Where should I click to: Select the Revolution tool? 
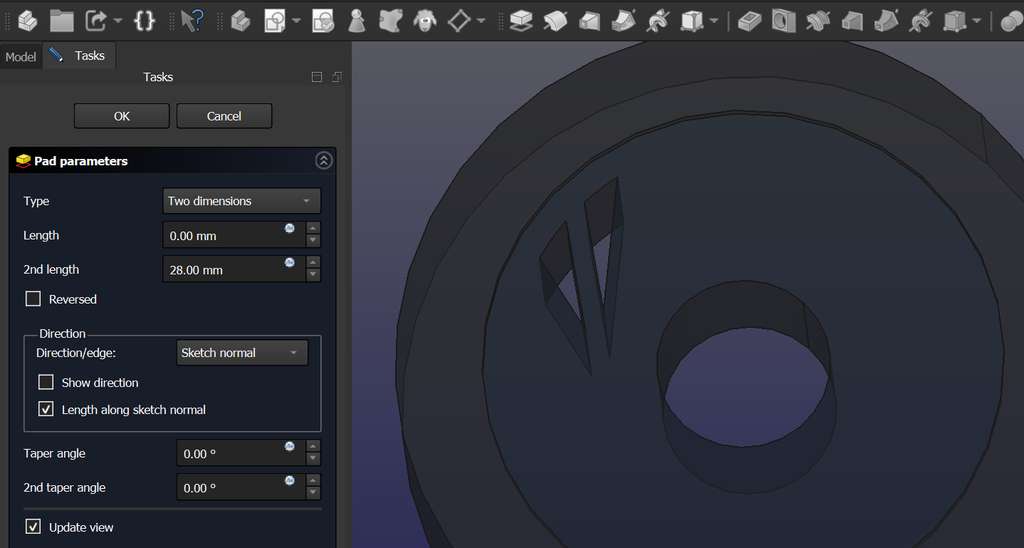pyautogui.click(x=555, y=21)
